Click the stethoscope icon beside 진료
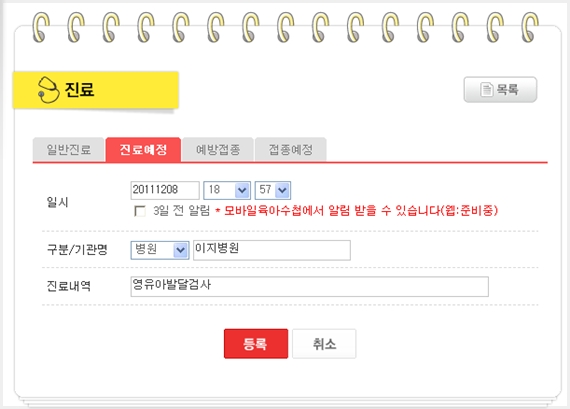The image size is (570, 409). click(48, 90)
